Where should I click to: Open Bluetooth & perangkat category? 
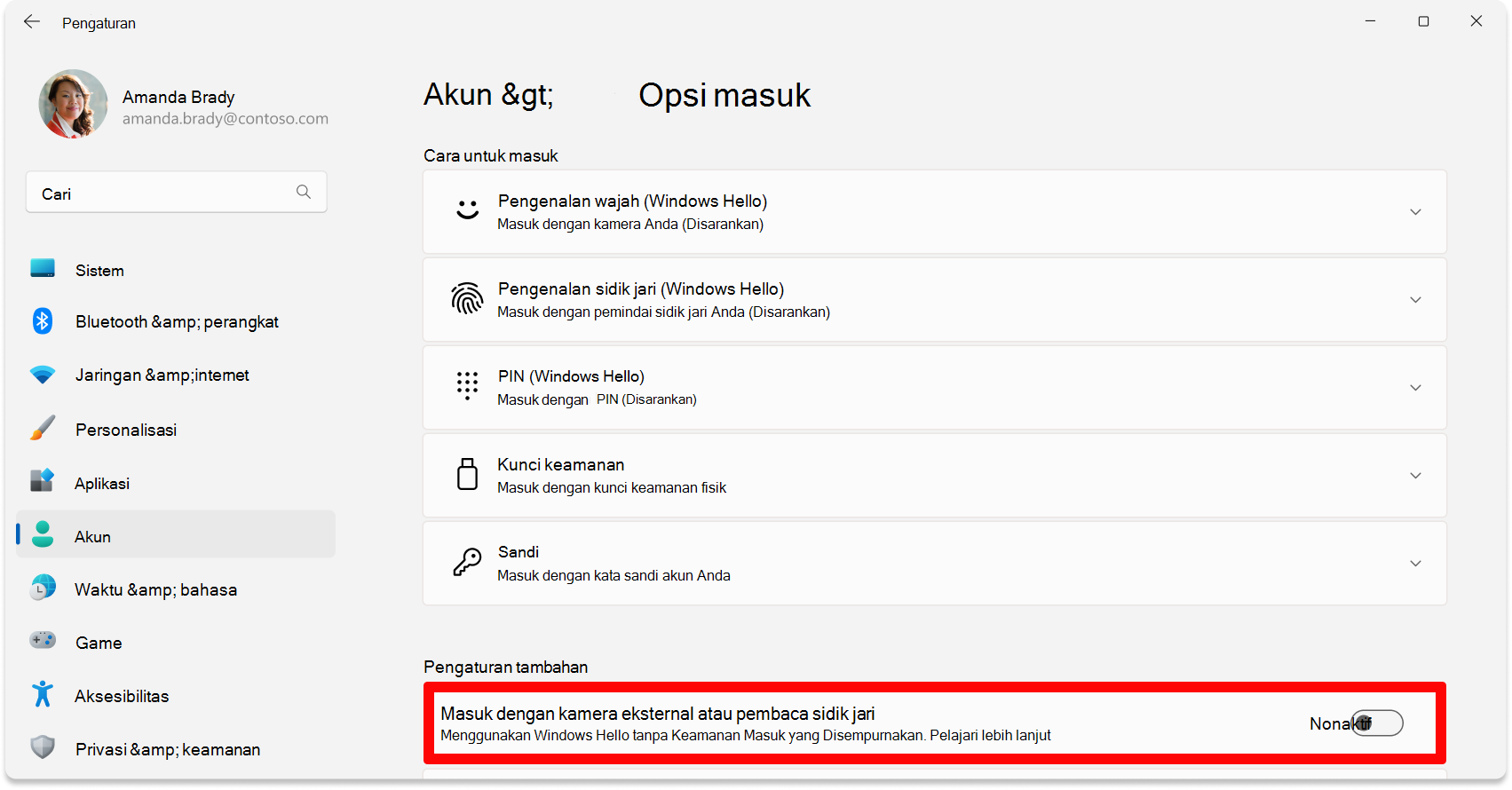pyautogui.click(x=176, y=321)
